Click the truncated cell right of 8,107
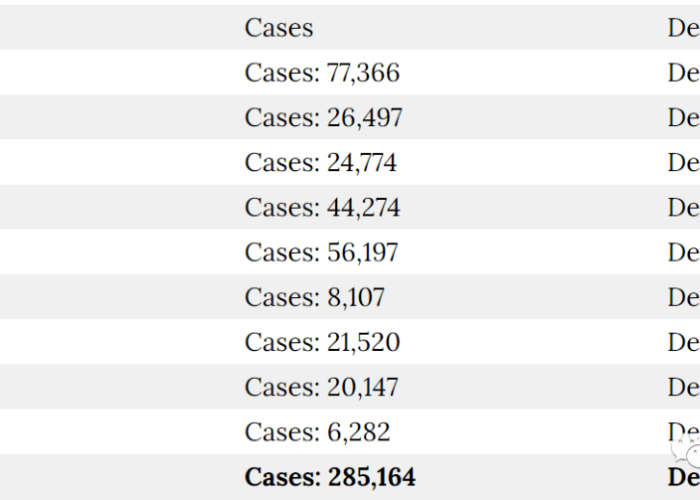 (683, 298)
